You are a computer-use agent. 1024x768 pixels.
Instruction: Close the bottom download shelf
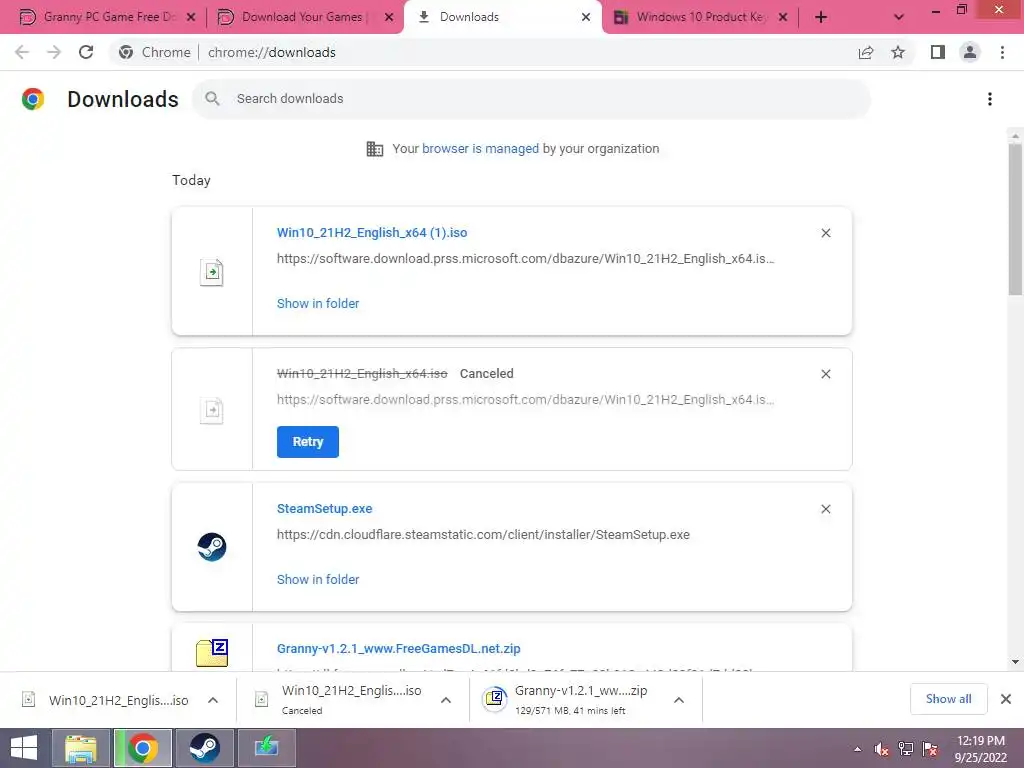click(x=1006, y=699)
